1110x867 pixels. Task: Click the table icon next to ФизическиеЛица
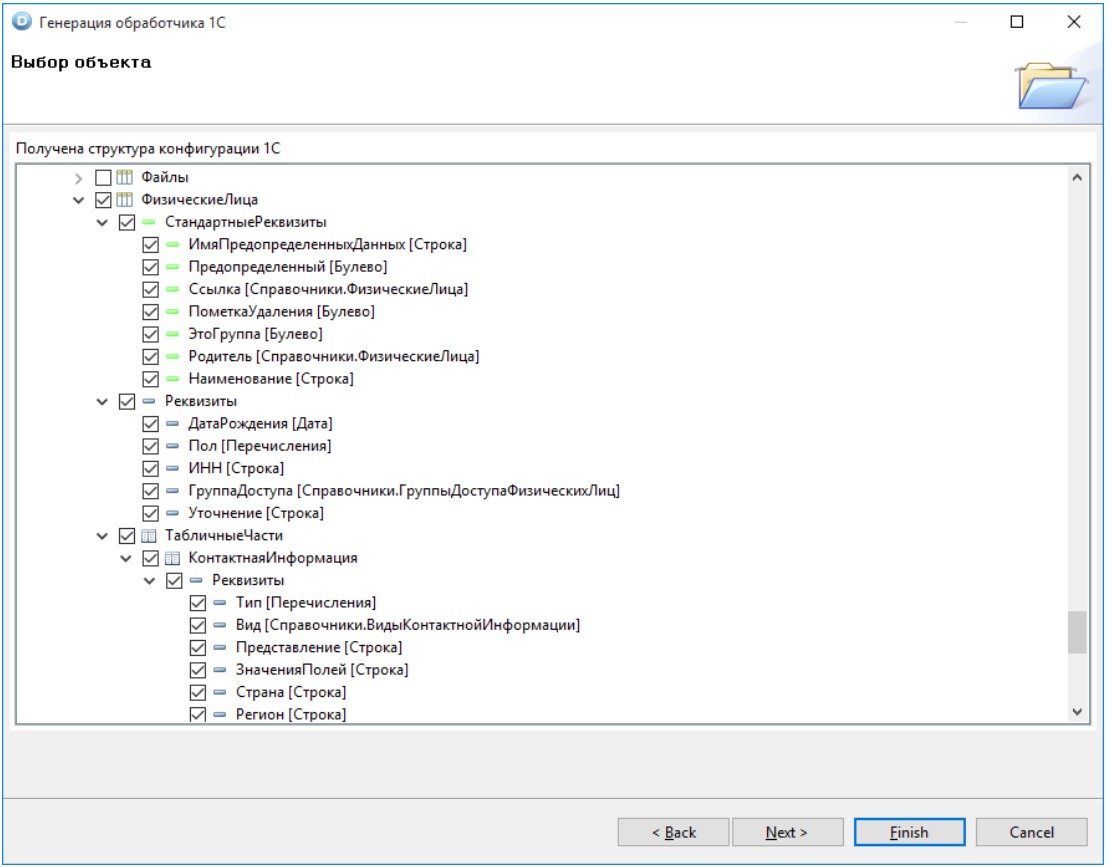pyautogui.click(x=125, y=200)
